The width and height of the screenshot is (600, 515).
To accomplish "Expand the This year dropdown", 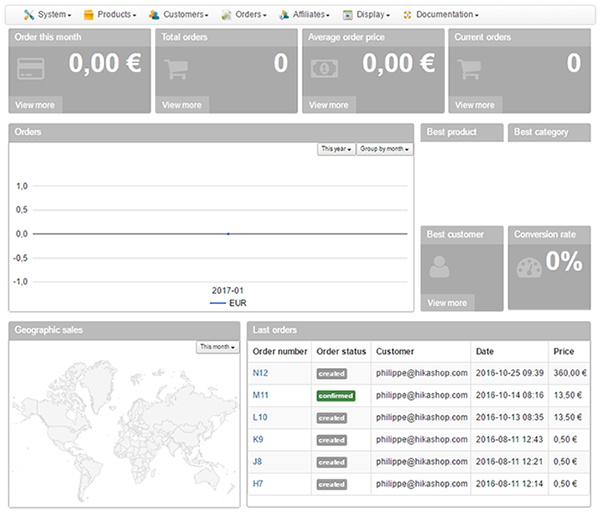I will point(336,149).
